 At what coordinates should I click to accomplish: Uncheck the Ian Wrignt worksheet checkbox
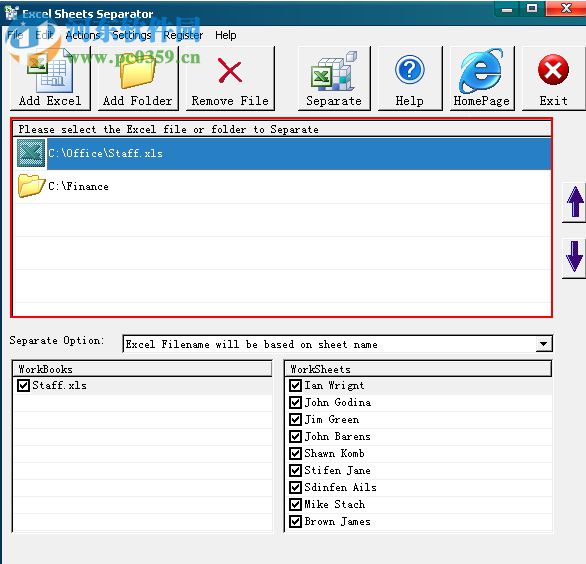tap(295, 385)
